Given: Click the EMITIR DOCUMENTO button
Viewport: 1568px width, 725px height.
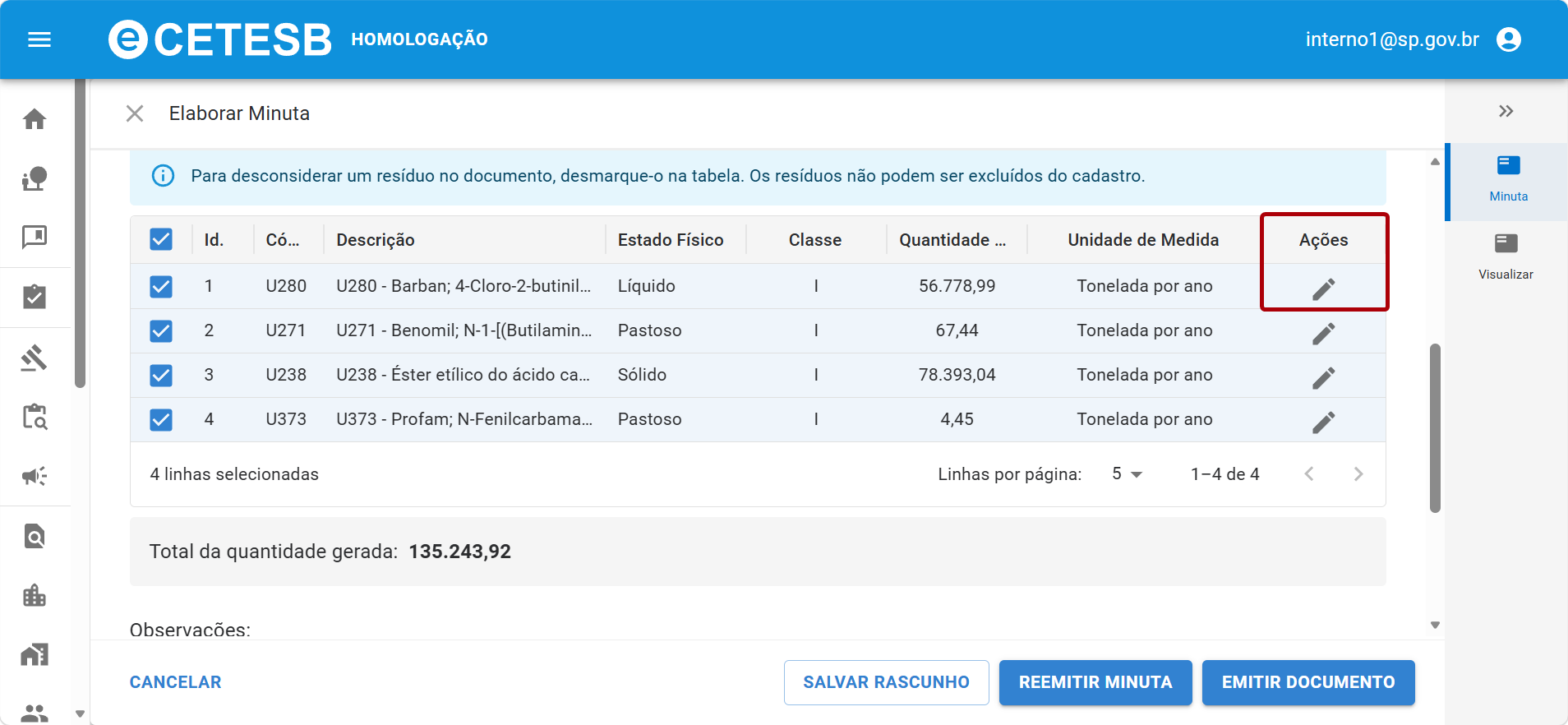Looking at the screenshot, I should (x=1308, y=682).
